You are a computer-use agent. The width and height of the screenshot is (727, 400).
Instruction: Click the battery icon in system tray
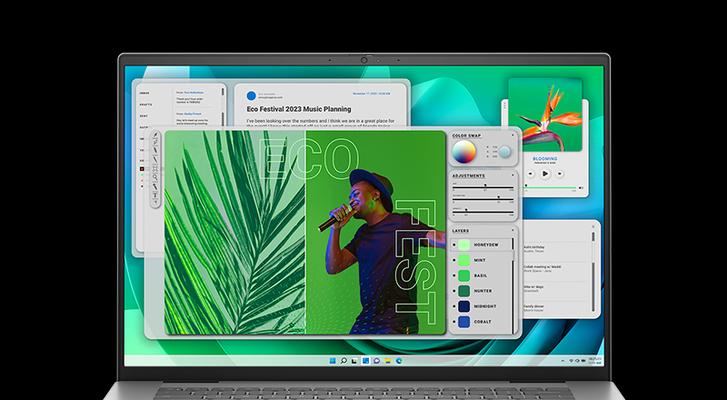pyautogui.click(x=583, y=361)
